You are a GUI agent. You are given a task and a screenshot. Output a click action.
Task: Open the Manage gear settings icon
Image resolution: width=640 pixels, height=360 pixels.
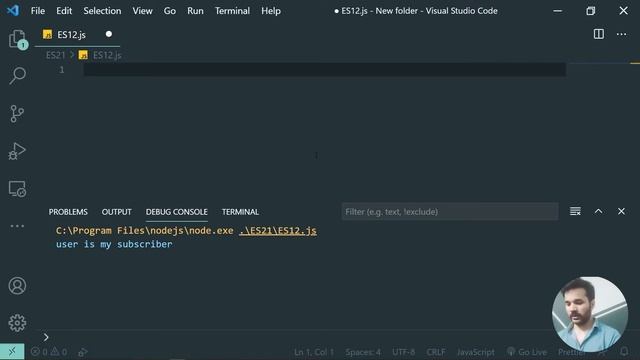tap(17, 323)
